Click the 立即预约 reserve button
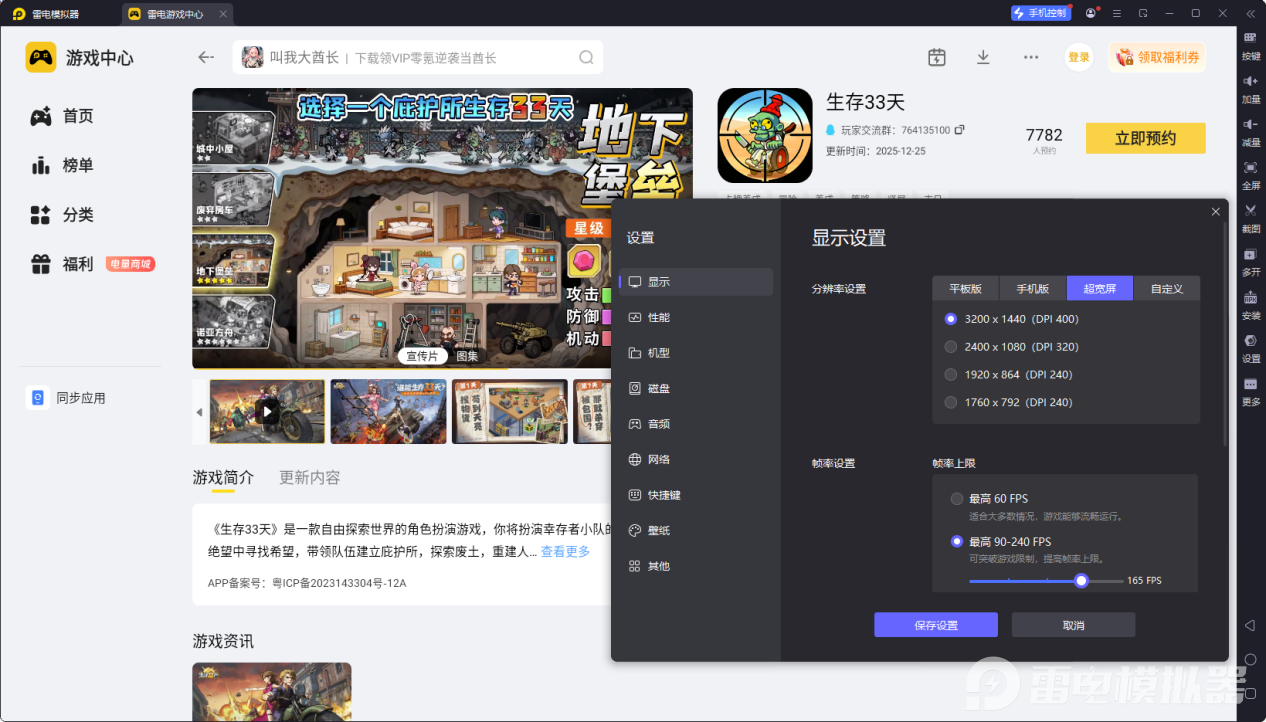Screen dimensions: 1266x722 coord(1146,138)
